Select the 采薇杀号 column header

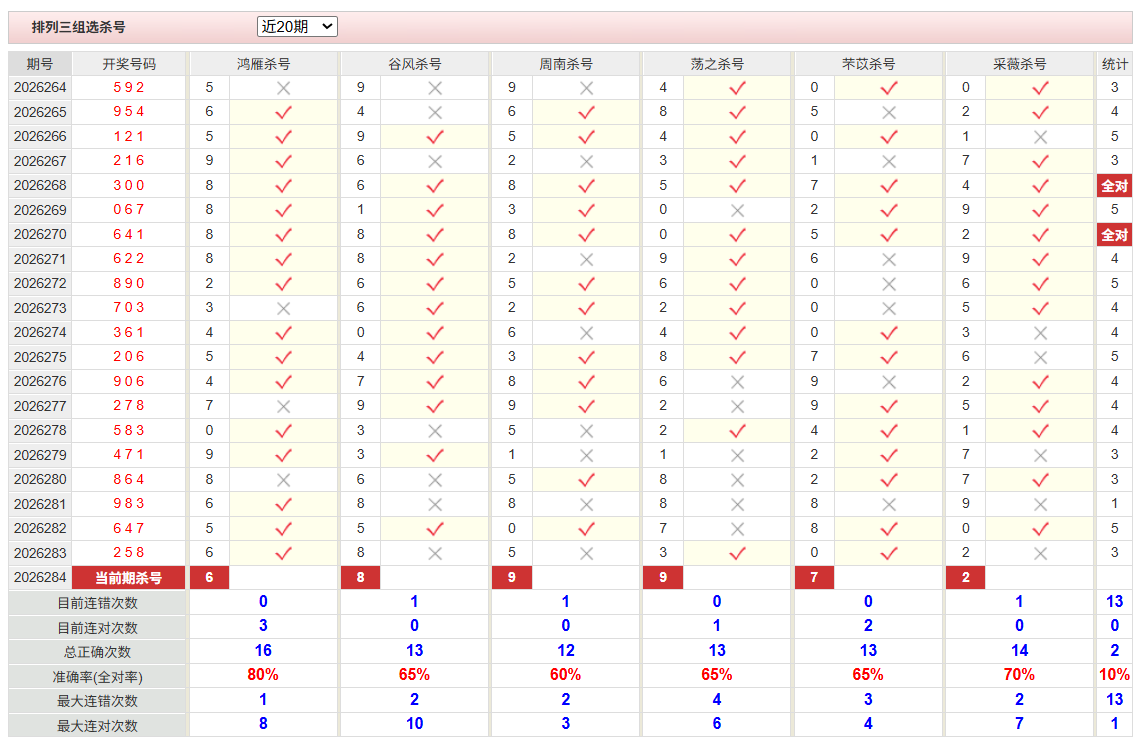1019,64
